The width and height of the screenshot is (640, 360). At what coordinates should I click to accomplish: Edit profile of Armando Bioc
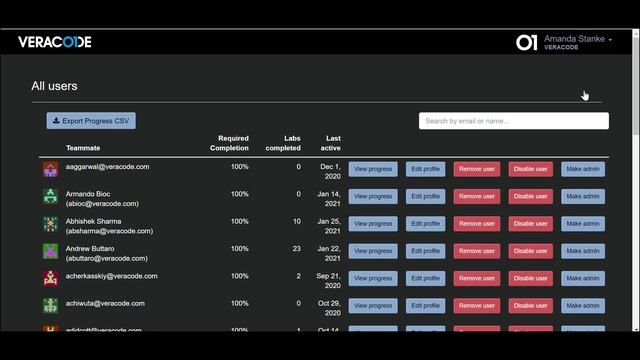pyautogui.click(x=425, y=196)
